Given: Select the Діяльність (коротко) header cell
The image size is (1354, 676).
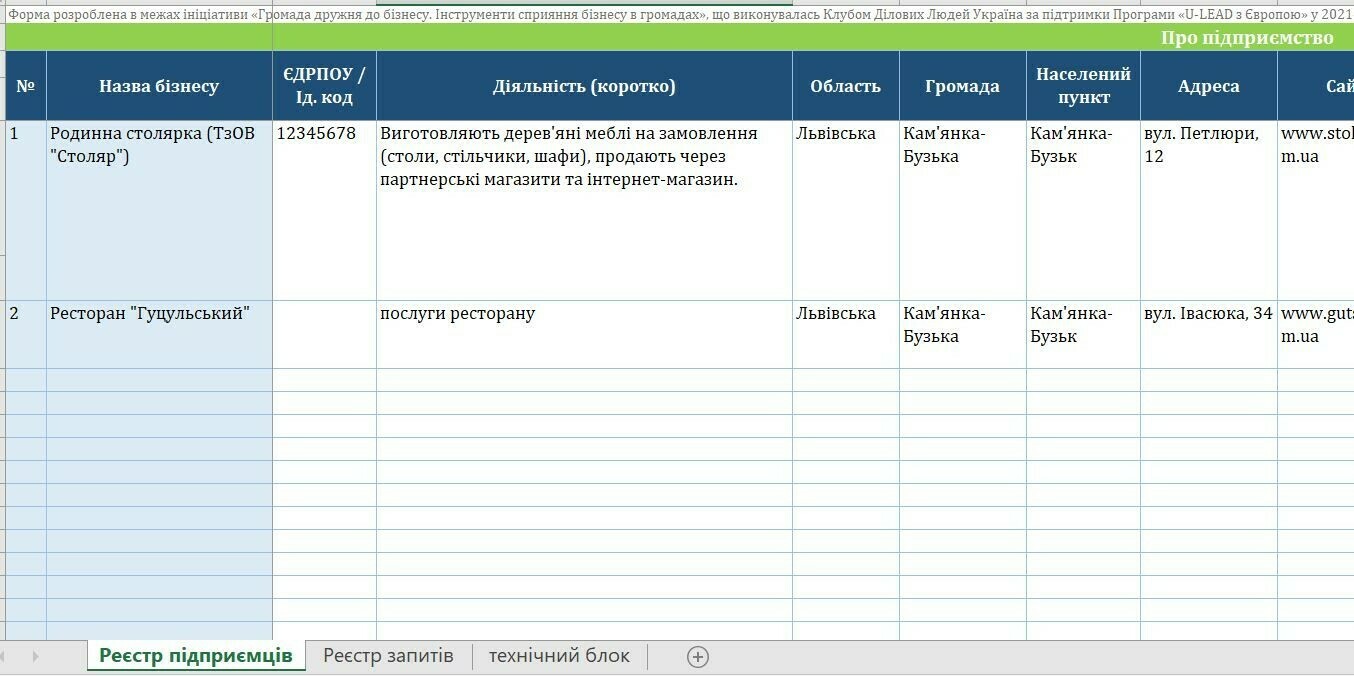Looking at the screenshot, I should click(x=584, y=86).
